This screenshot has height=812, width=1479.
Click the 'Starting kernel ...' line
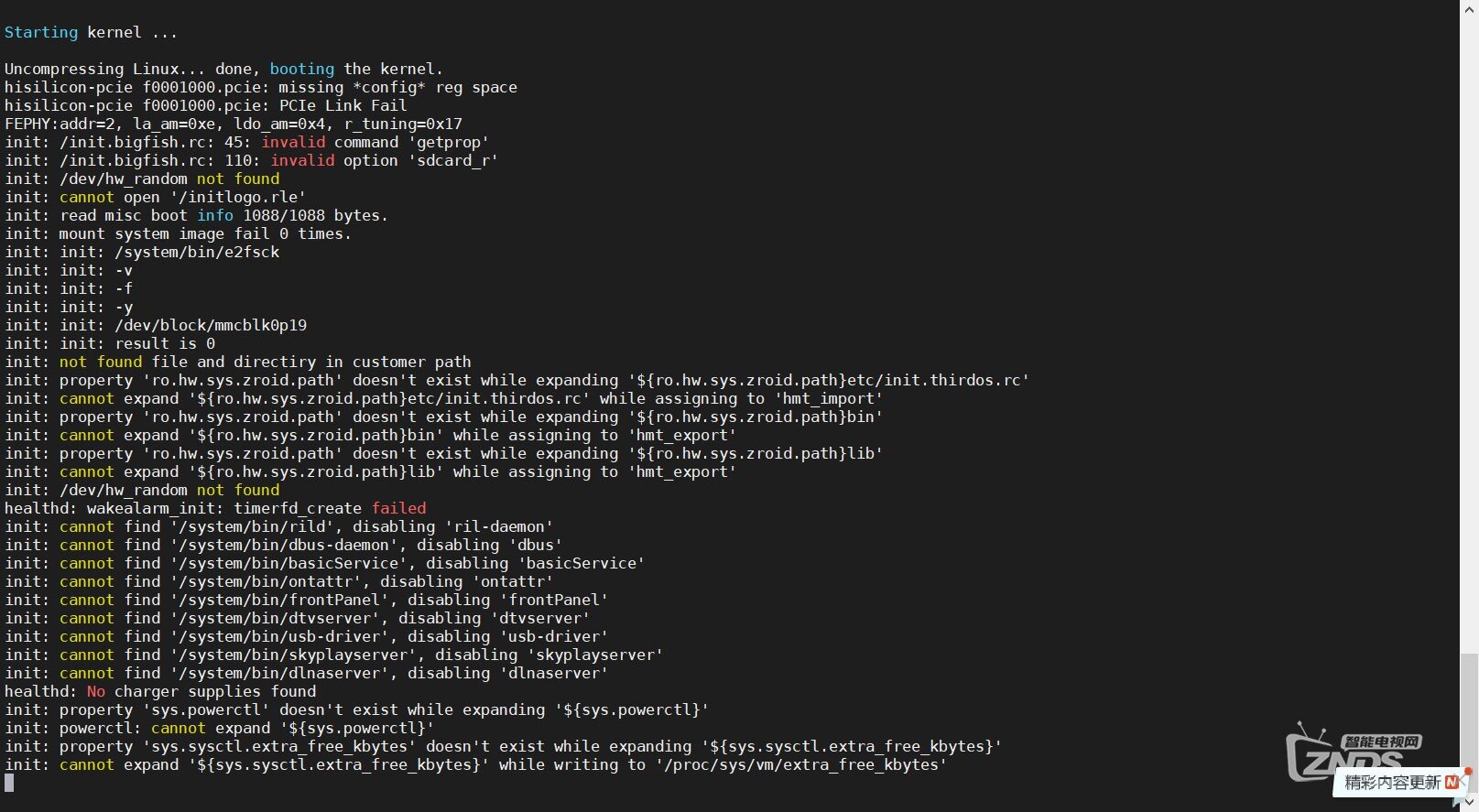(x=91, y=32)
